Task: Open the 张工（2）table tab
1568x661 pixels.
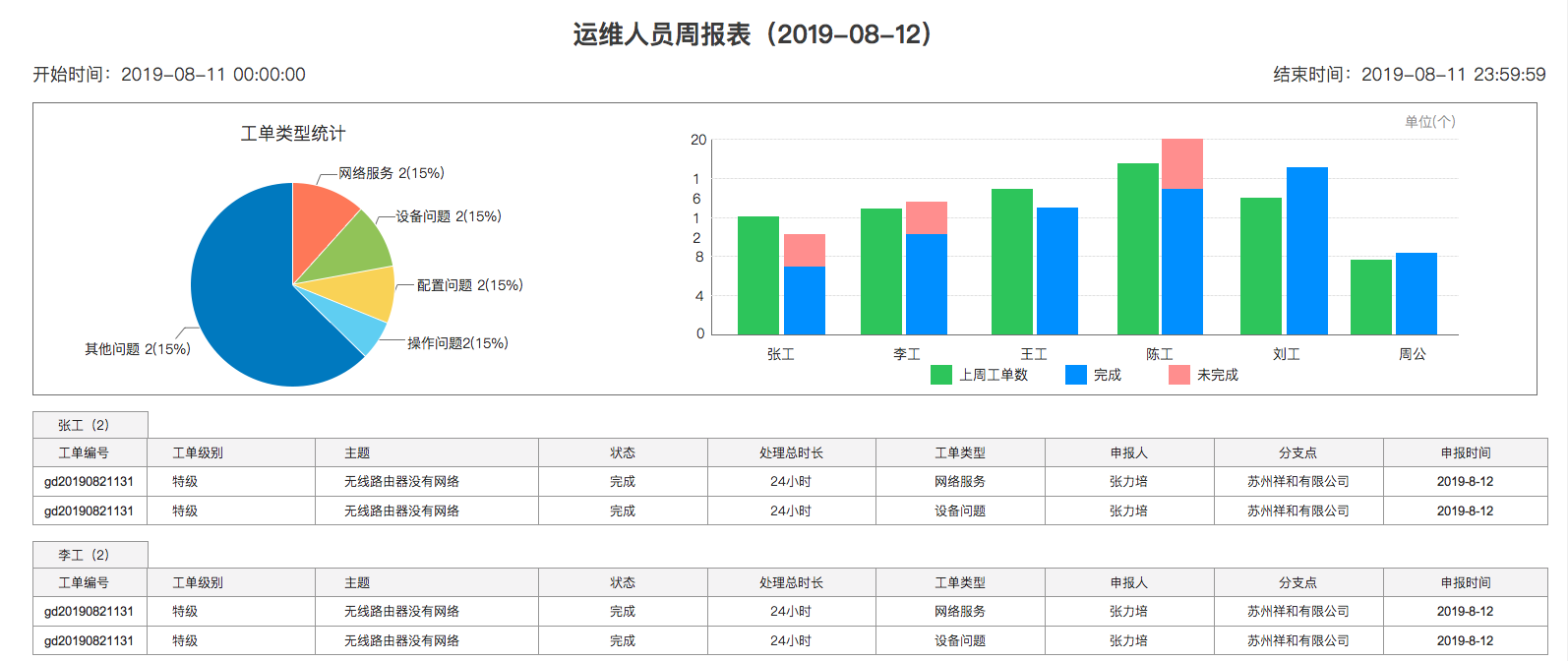Action: (90, 425)
